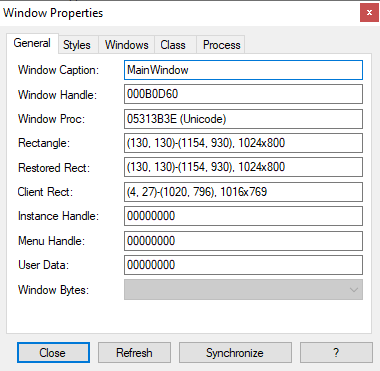380x371 pixels.
Task: Switch to the General tab
Action: coord(32,43)
